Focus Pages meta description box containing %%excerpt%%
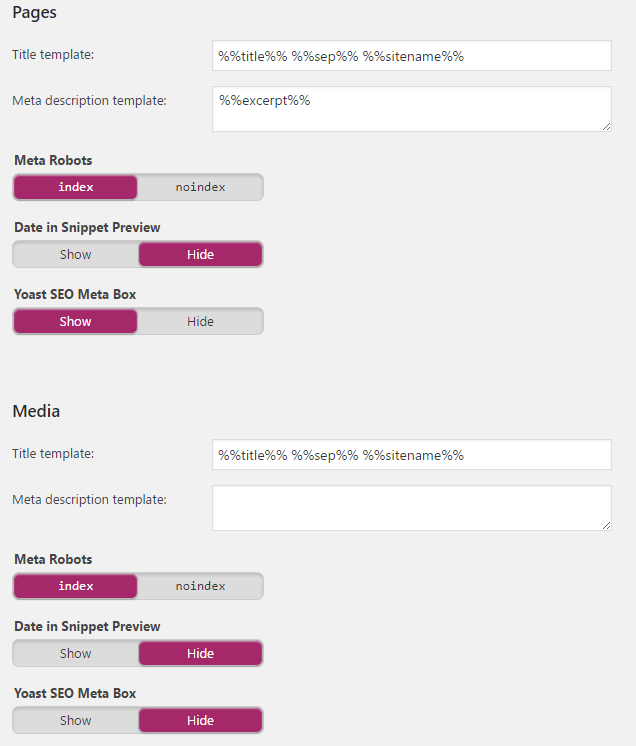The image size is (636, 746). (411, 108)
